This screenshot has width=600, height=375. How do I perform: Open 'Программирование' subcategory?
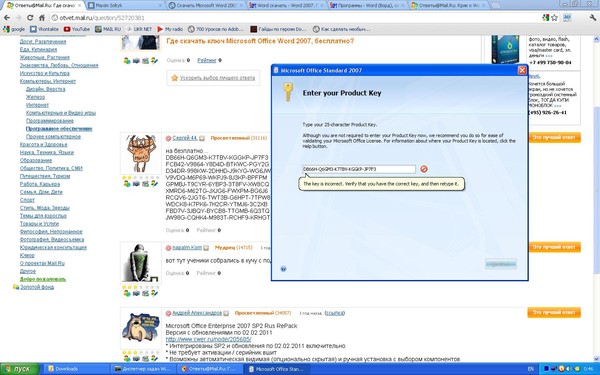[x=50, y=121]
